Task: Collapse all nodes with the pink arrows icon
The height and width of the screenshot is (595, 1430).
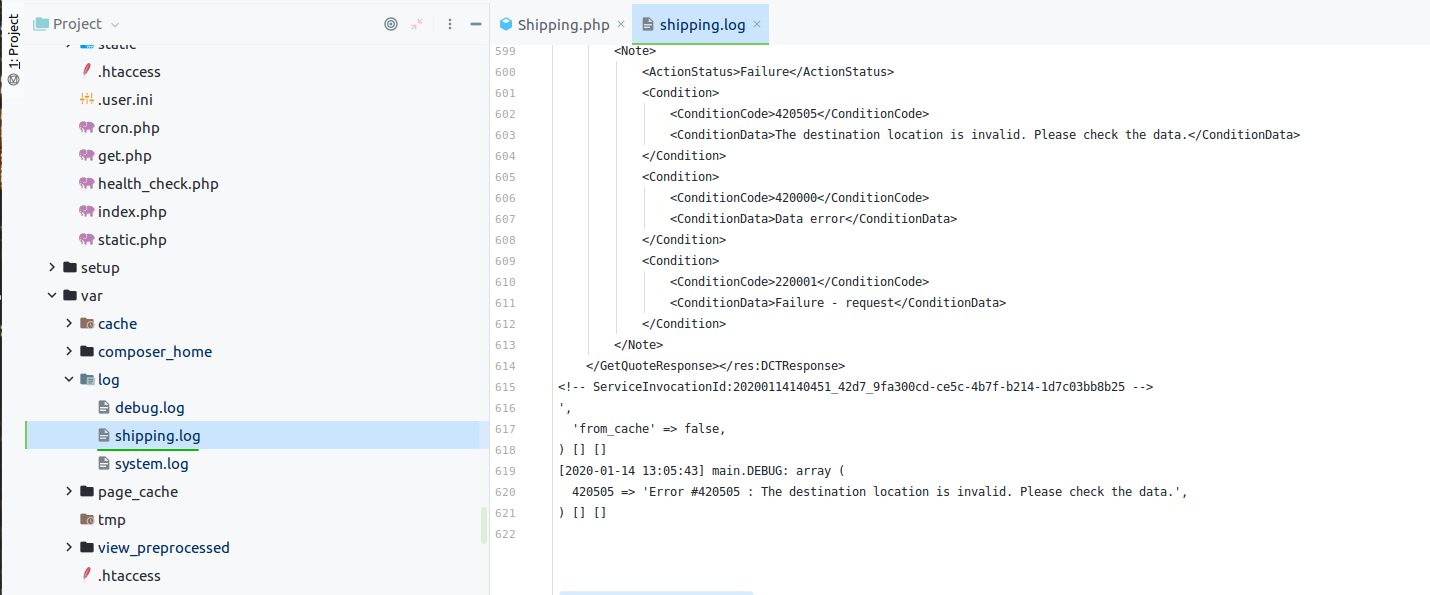Action: point(417,23)
